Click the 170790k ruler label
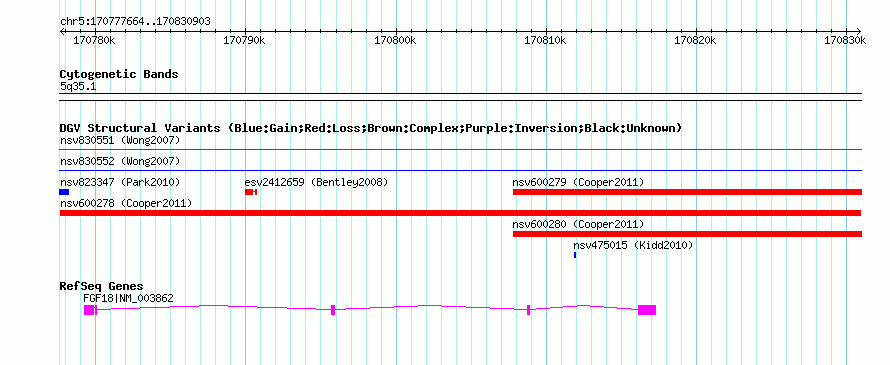The image size is (890, 365). click(245, 40)
